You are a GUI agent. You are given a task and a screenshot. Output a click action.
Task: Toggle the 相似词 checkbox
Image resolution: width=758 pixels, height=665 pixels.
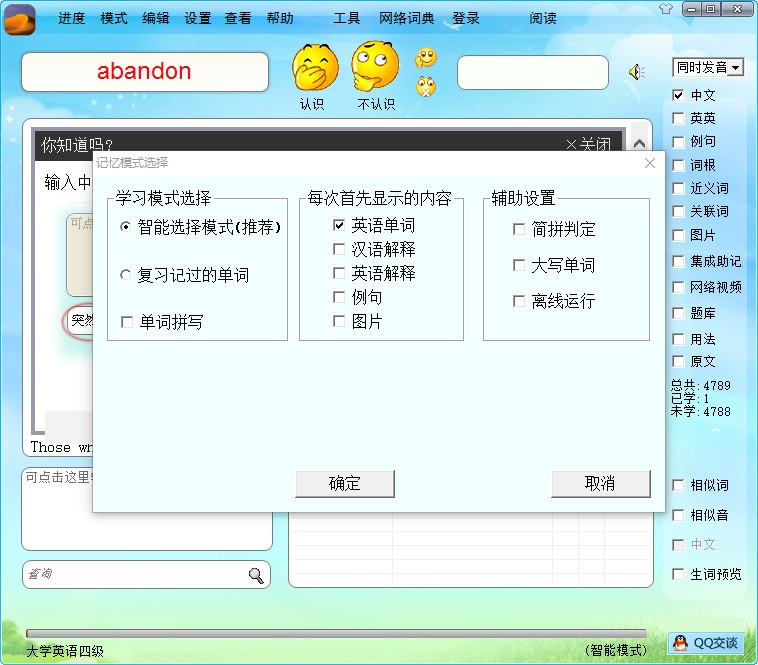(x=678, y=485)
